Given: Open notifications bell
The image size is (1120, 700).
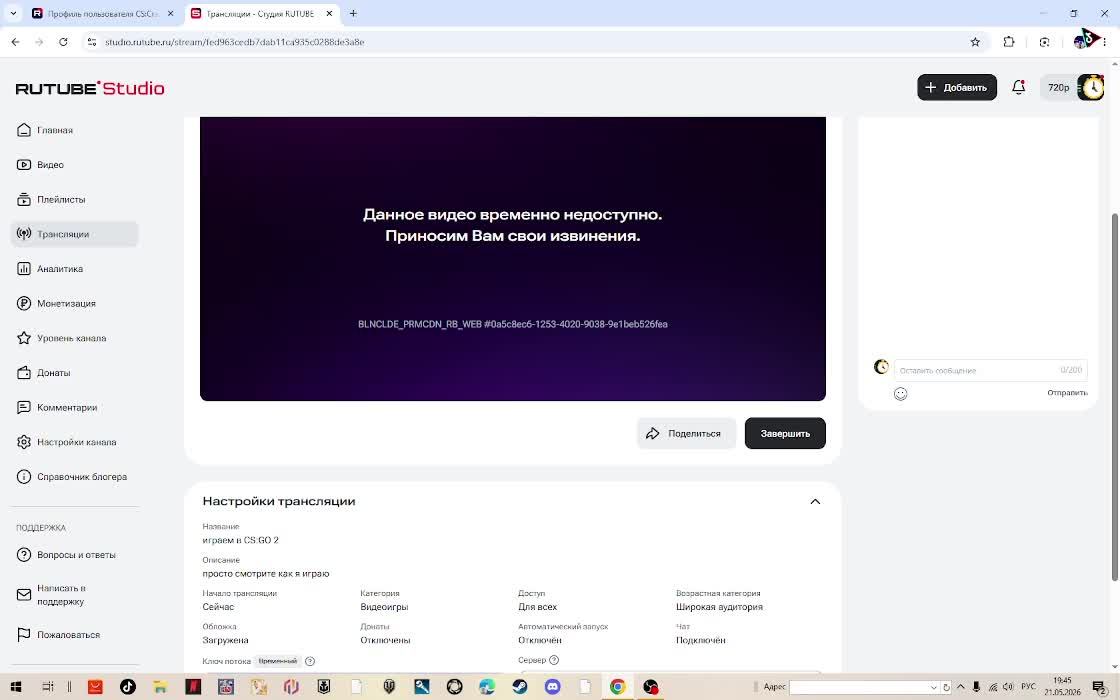Looking at the screenshot, I should [x=1019, y=87].
